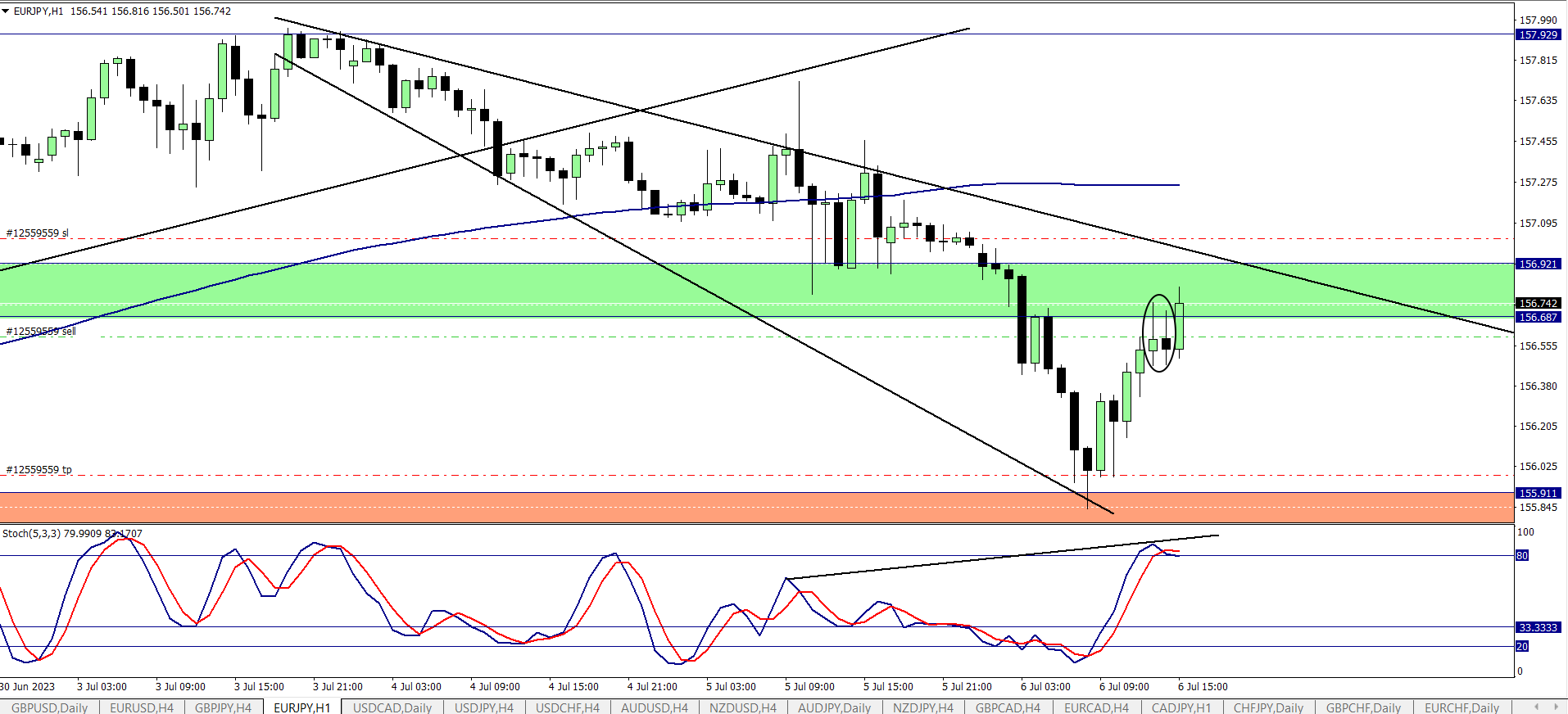
Task: Select the #12559559 sell order label
Action: (41, 331)
